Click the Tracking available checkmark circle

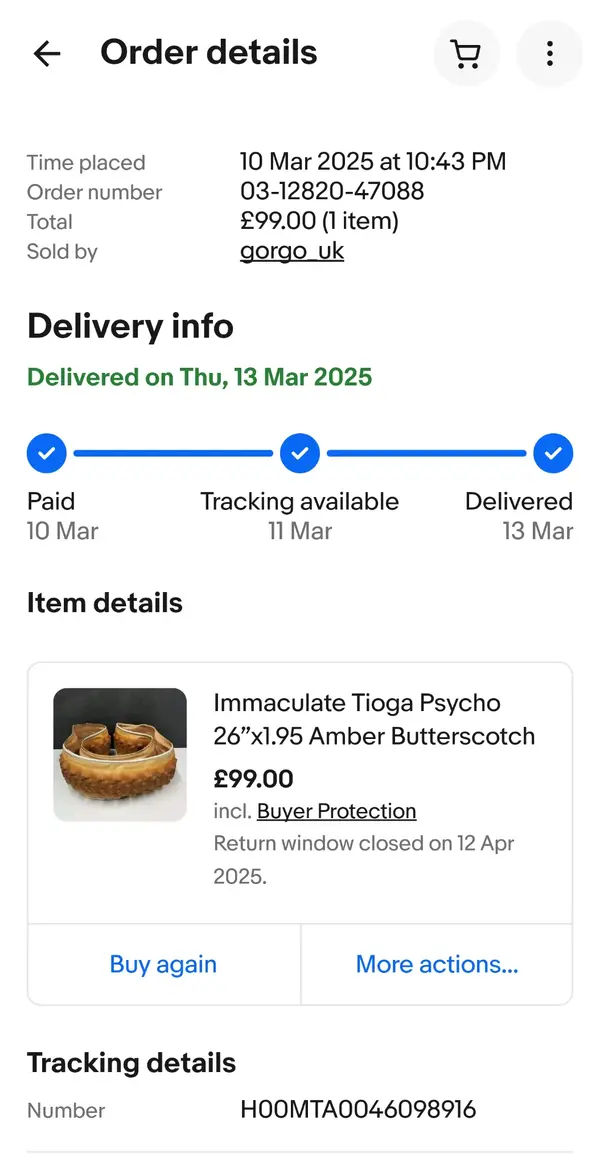coord(300,453)
